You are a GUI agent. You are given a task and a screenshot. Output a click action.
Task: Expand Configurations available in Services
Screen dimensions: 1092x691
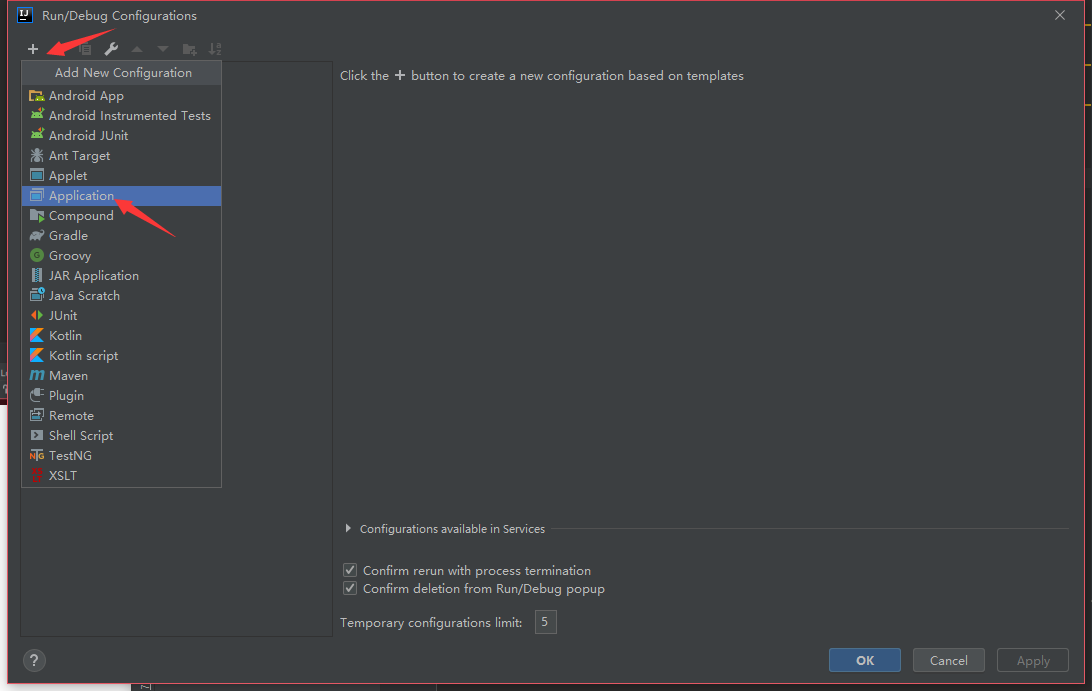pyautogui.click(x=348, y=529)
